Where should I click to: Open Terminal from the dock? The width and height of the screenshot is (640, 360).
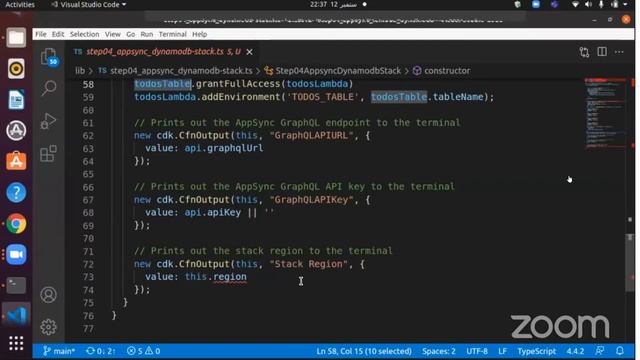tap(16, 285)
